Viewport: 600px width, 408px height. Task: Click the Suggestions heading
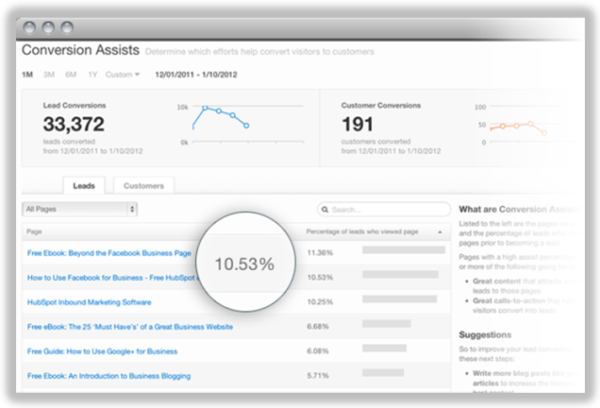pyautogui.click(x=485, y=335)
